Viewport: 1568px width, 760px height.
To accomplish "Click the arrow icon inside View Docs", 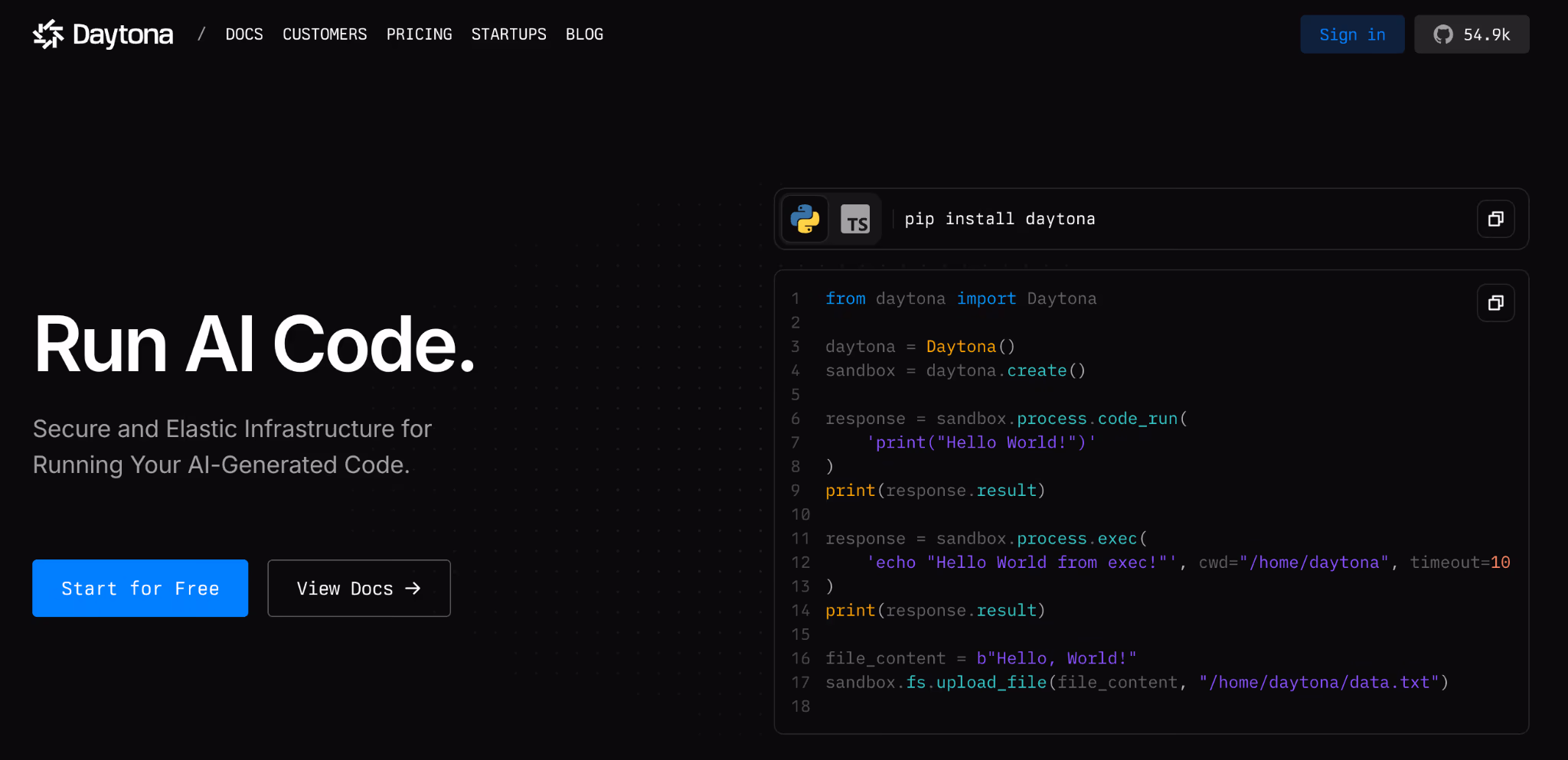I will click(x=413, y=588).
